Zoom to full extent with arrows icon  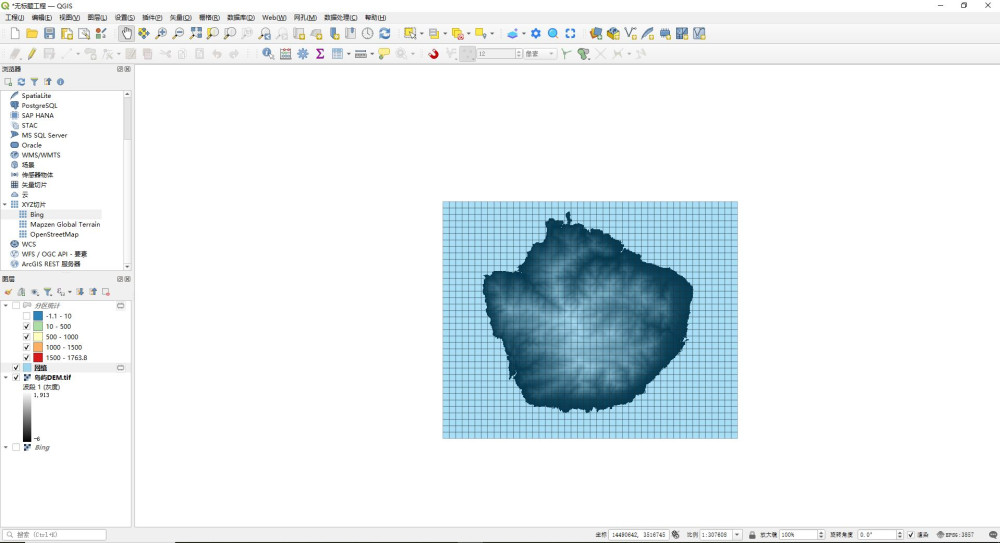click(x=195, y=34)
